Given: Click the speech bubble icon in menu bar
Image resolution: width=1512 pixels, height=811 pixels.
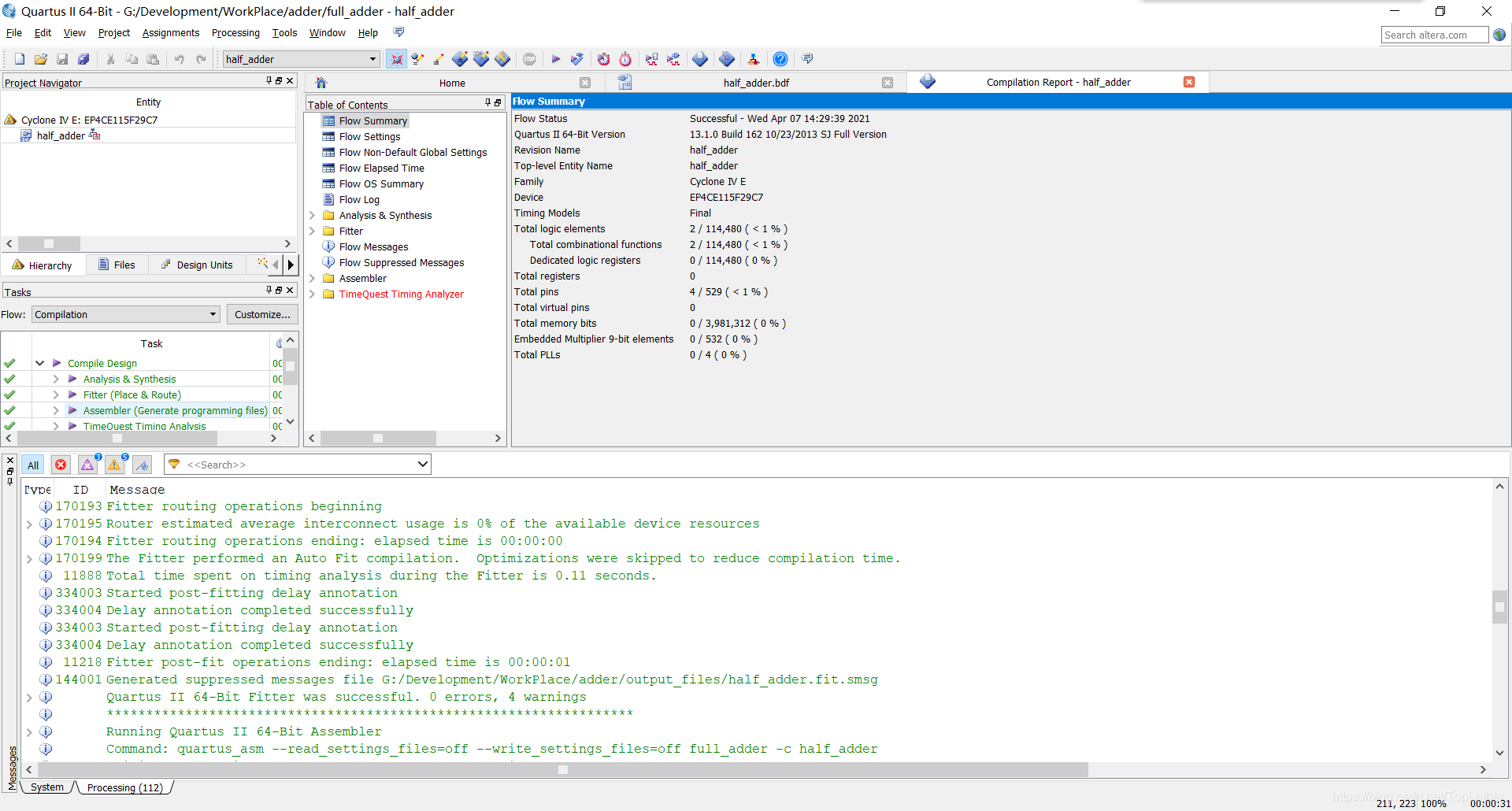Looking at the screenshot, I should click(398, 32).
